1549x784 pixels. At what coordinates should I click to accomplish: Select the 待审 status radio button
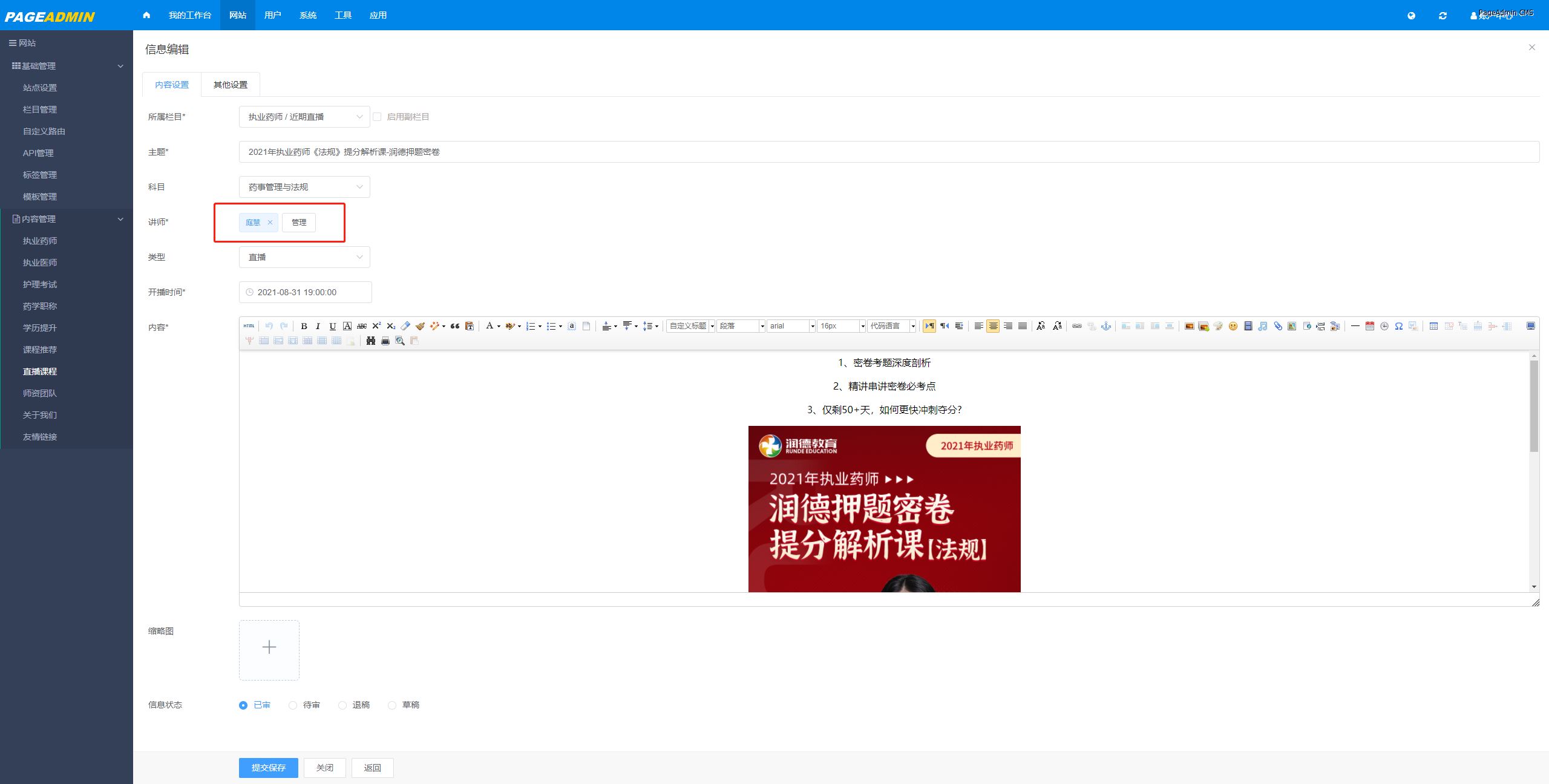[293, 705]
